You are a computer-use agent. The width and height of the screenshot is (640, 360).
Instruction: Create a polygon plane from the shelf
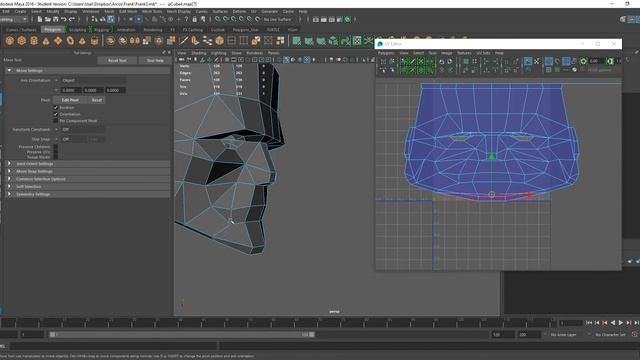pyautogui.click(x=58, y=40)
